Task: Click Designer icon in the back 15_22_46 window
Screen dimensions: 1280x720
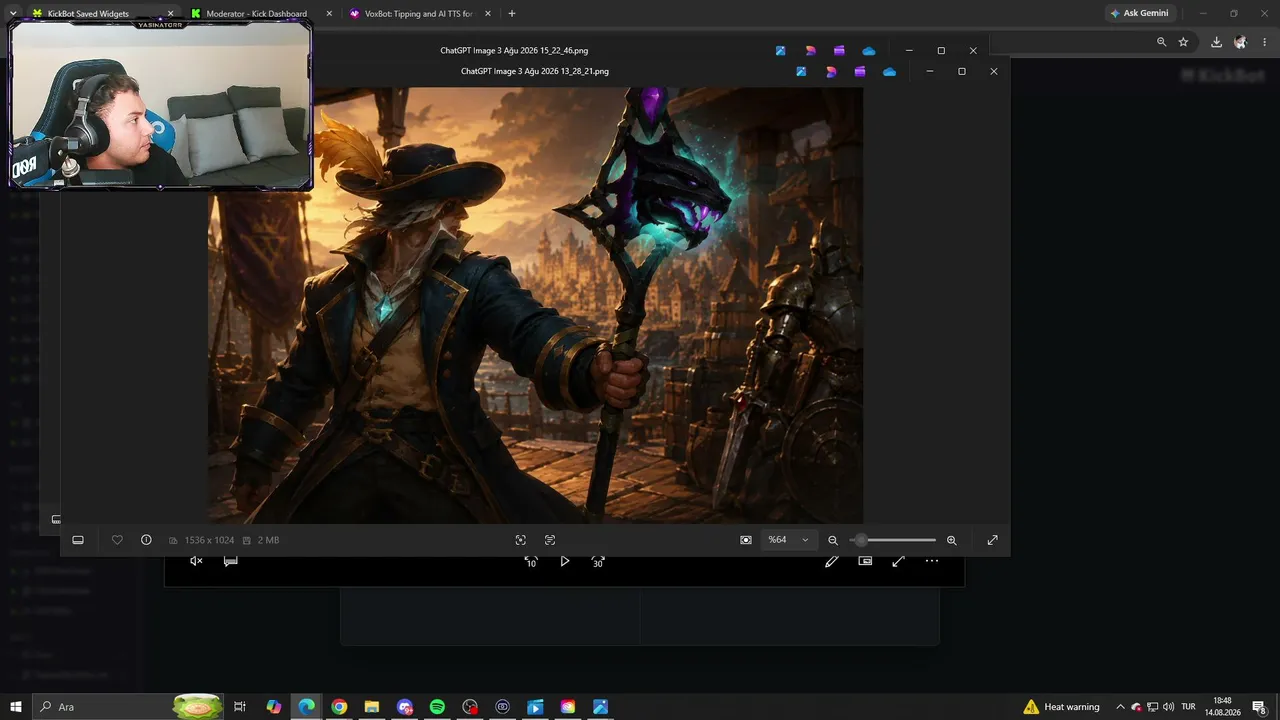Action: tap(810, 51)
